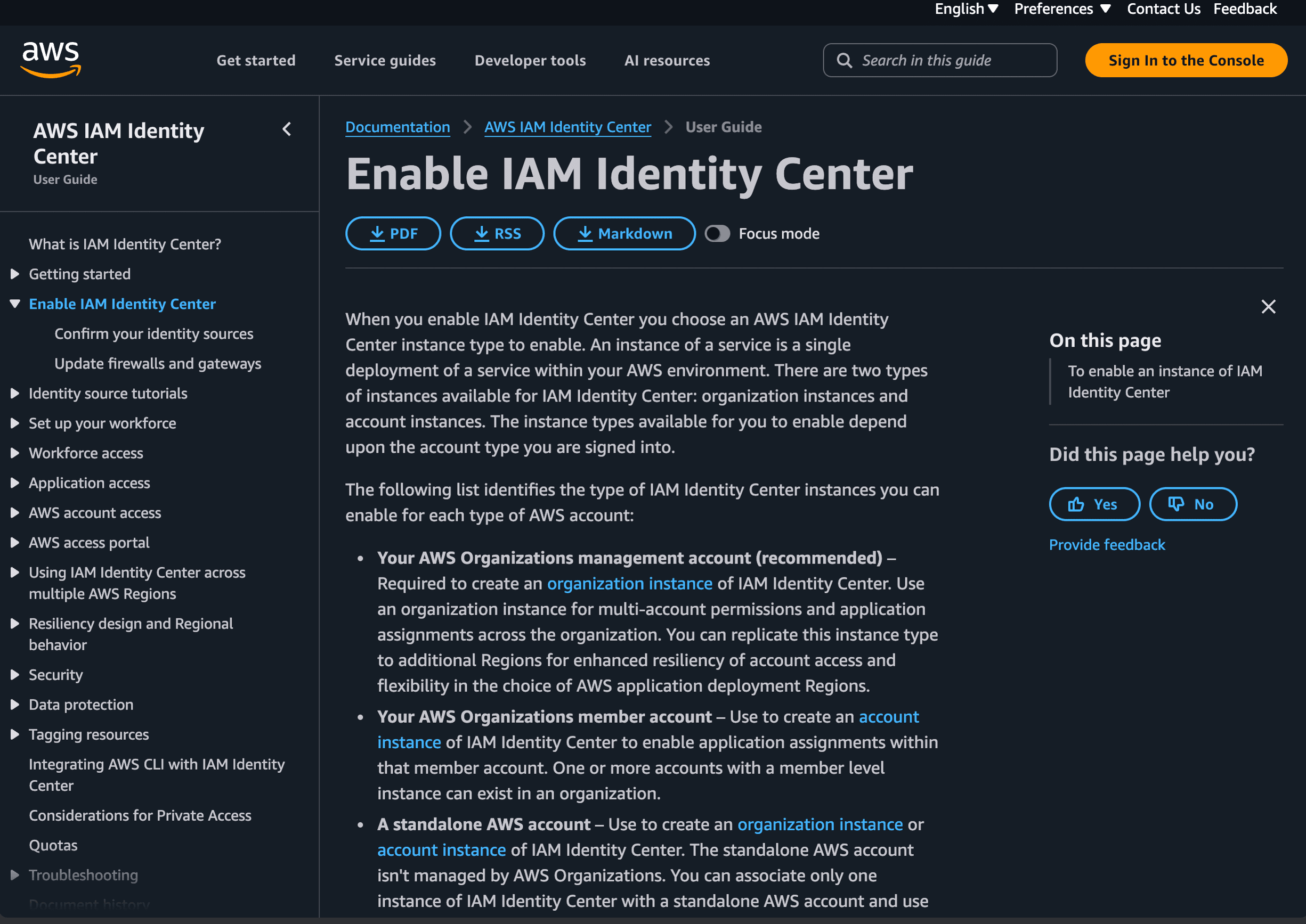Click the thumbs down No button

click(x=1193, y=504)
